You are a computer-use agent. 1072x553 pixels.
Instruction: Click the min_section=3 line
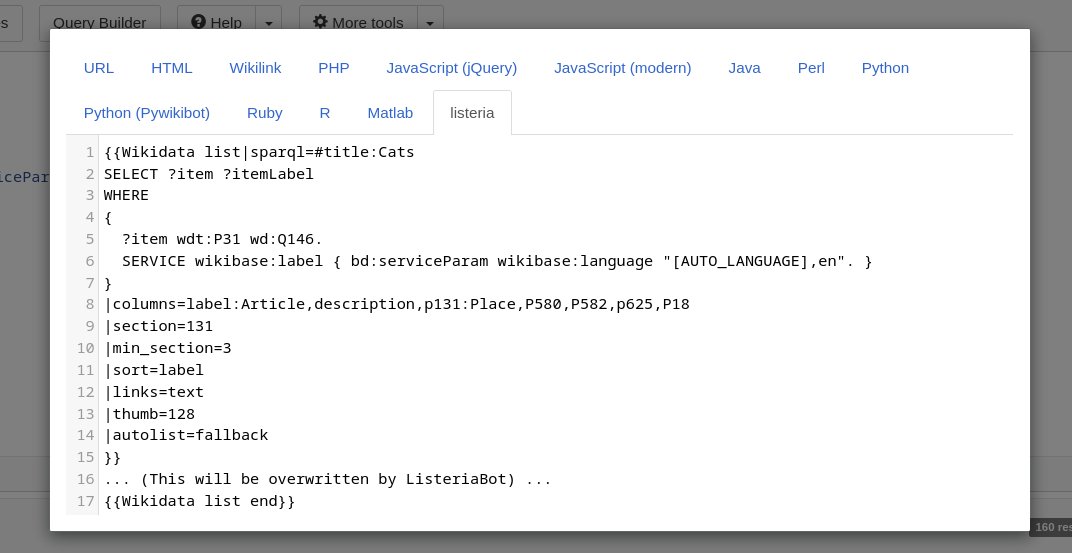pos(168,348)
